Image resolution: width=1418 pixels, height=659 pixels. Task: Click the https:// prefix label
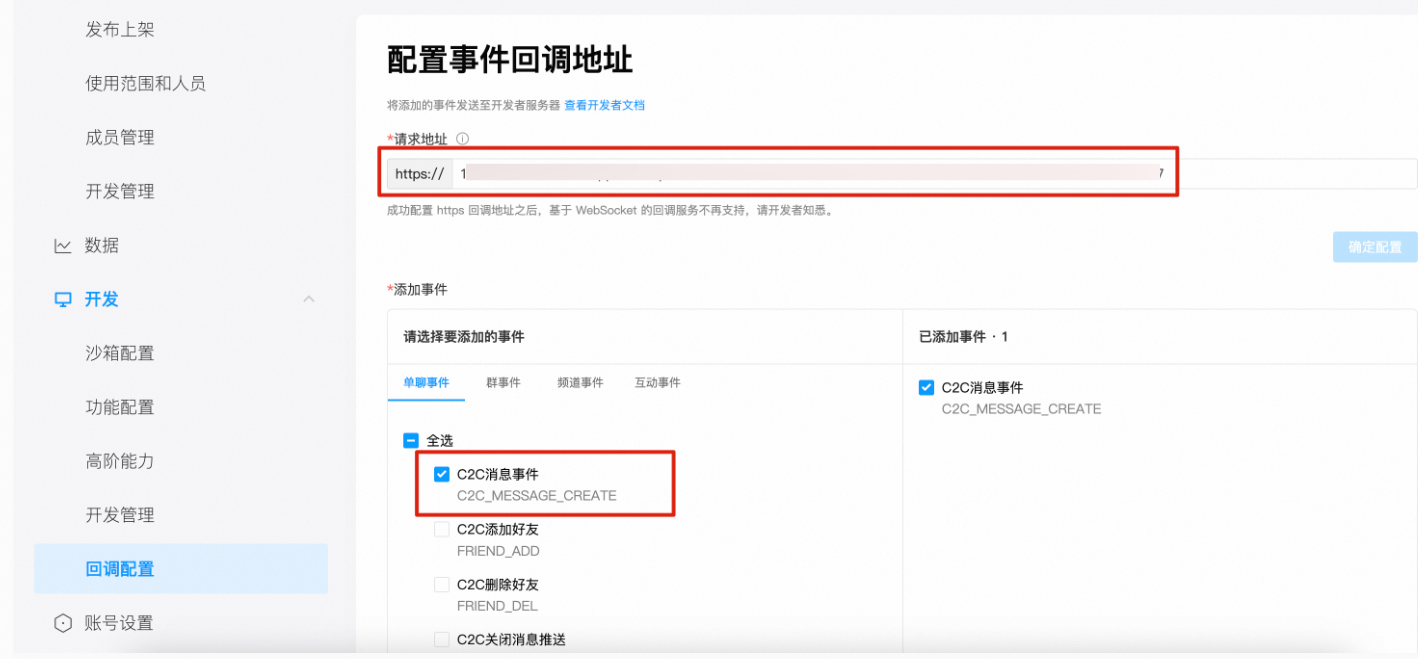(x=420, y=173)
